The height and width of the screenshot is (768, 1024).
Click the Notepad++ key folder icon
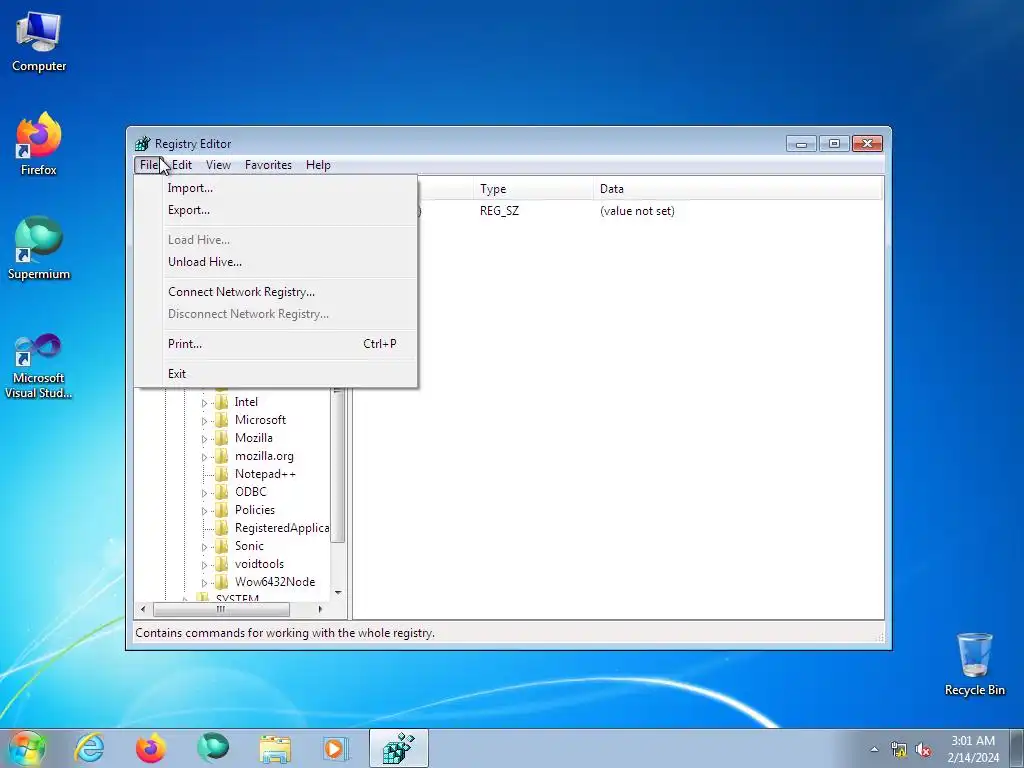point(222,473)
